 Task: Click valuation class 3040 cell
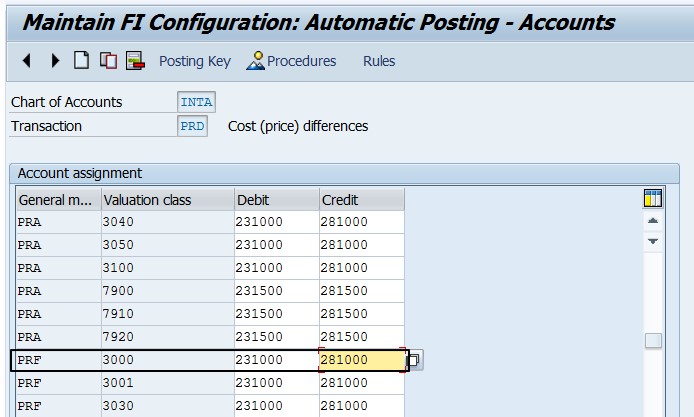point(168,222)
